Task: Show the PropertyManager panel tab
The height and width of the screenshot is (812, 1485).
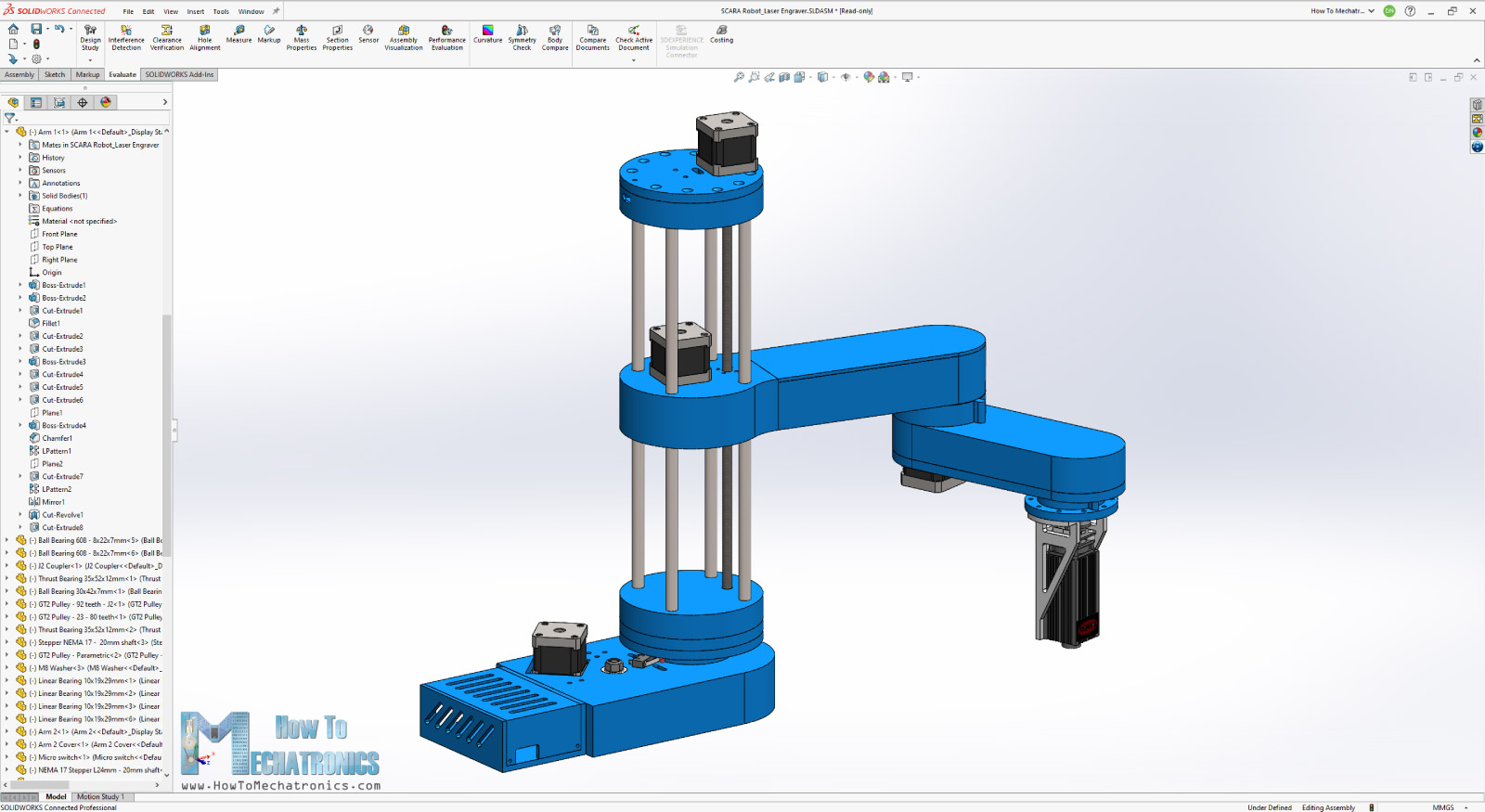Action: point(36,102)
